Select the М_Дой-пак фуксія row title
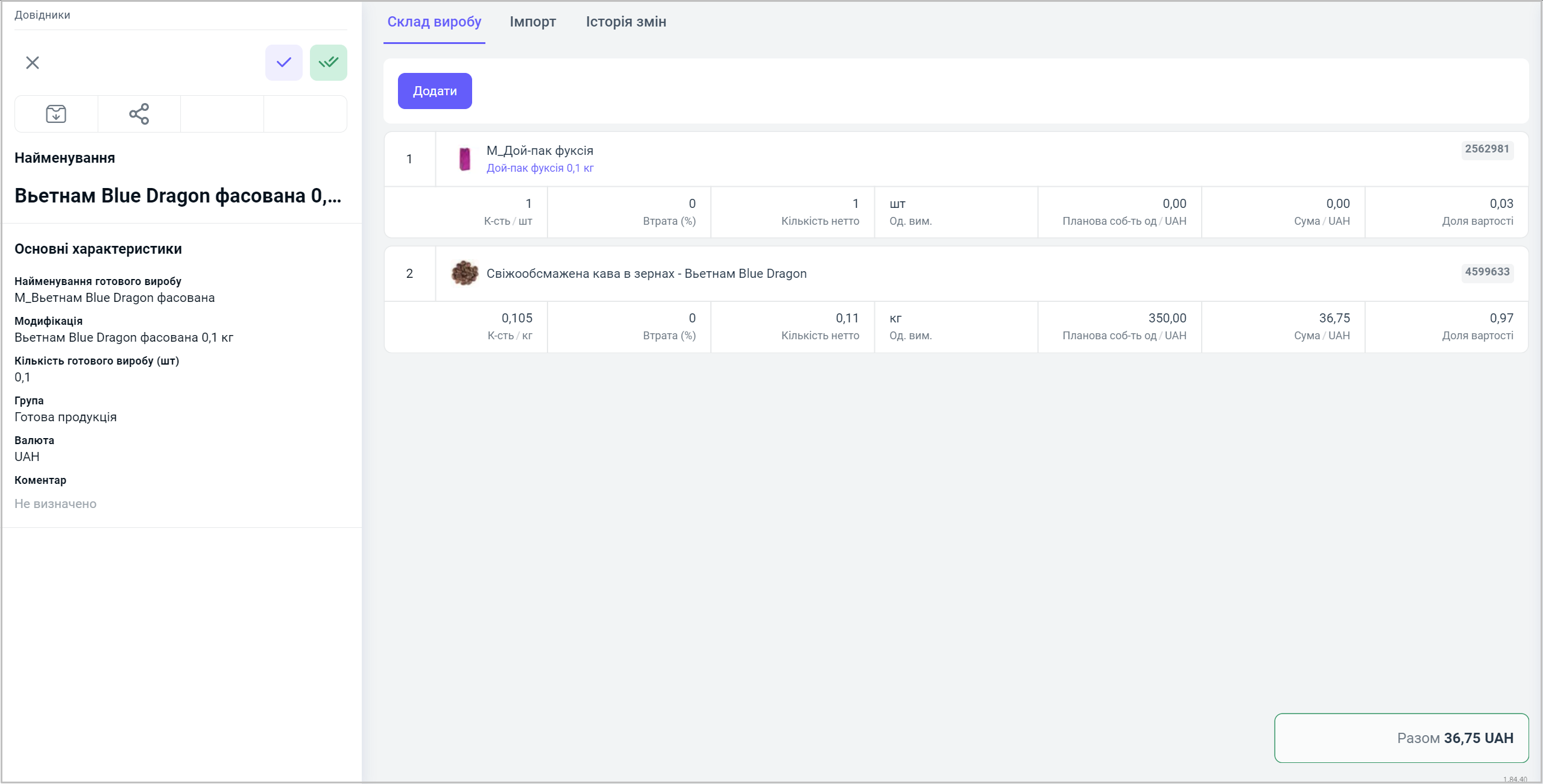The height and width of the screenshot is (784, 1543). tap(540, 151)
